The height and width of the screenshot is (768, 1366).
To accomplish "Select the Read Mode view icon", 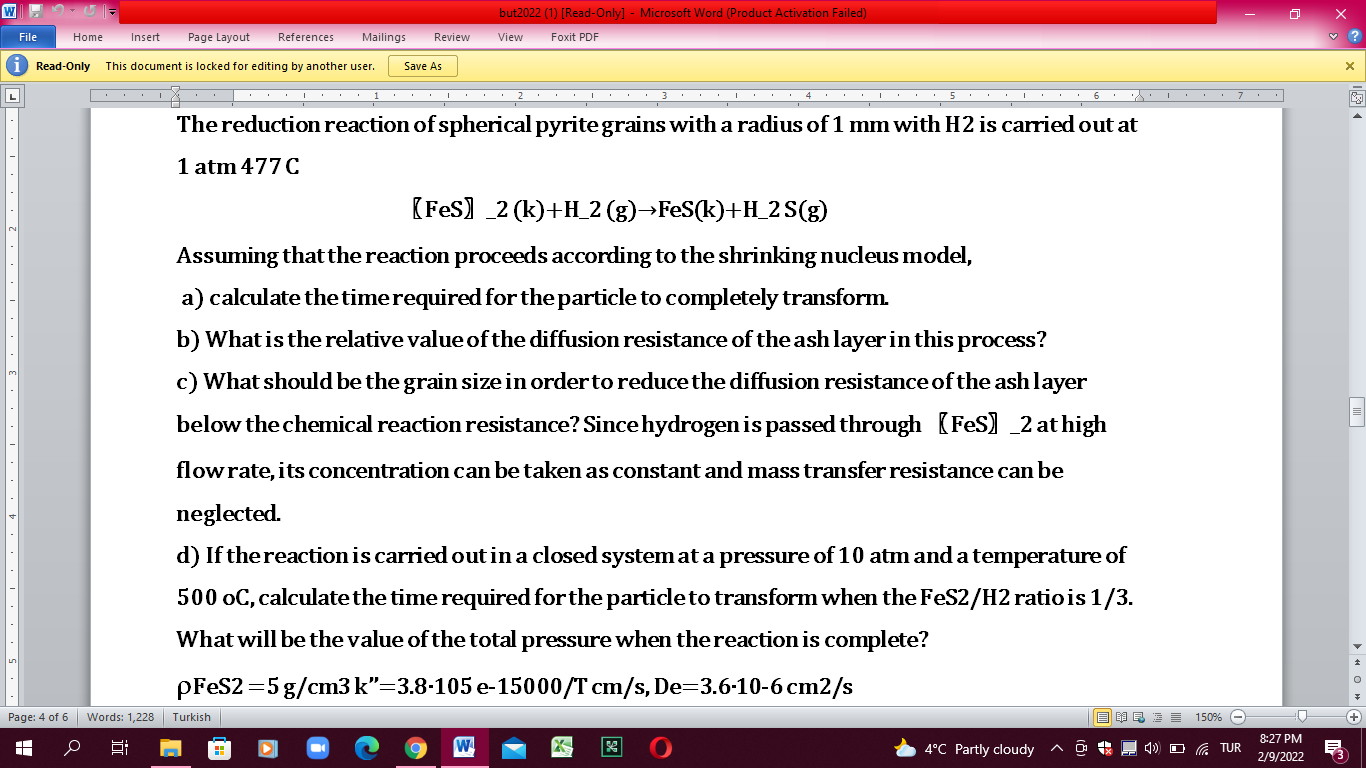I will tap(1121, 717).
